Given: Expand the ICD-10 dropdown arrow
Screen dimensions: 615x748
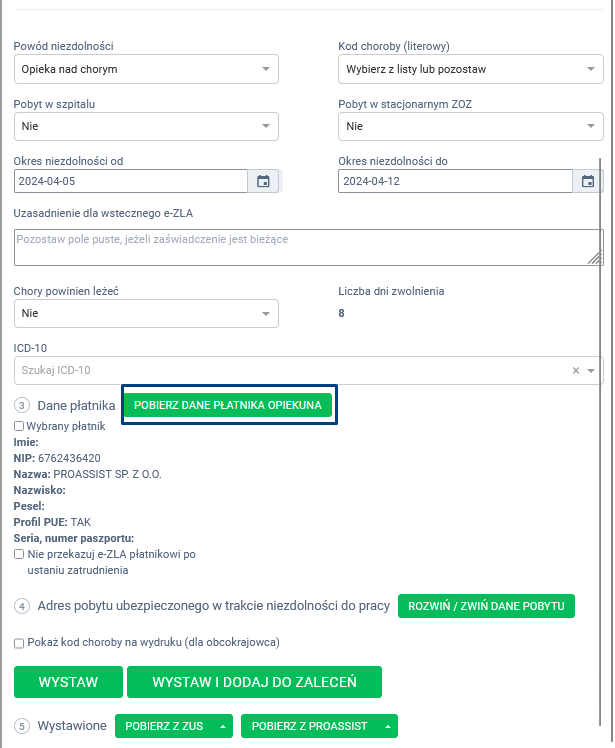Looking at the screenshot, I should tap(591, 370).
